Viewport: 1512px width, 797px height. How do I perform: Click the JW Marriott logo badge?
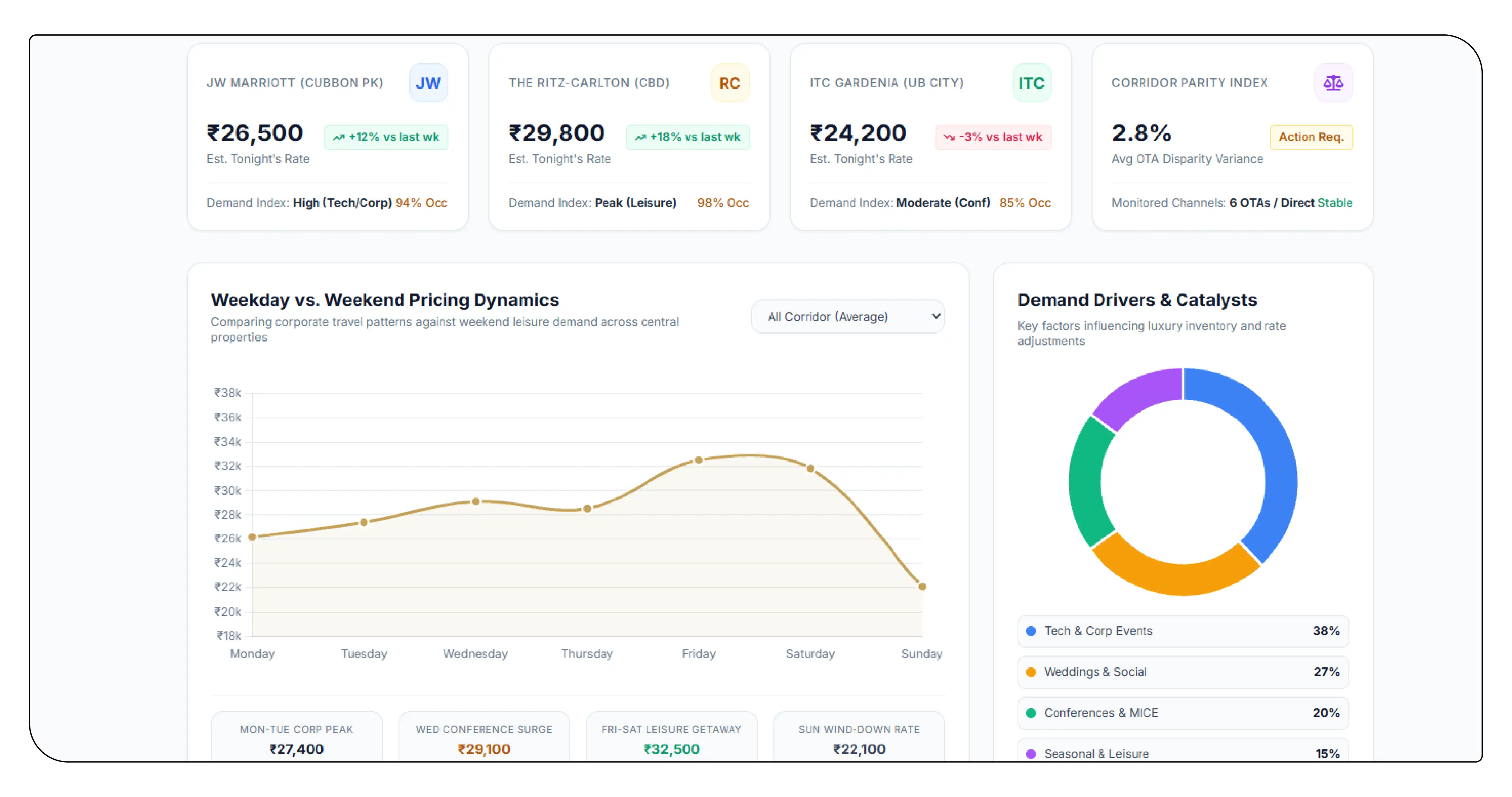(428, 83)
